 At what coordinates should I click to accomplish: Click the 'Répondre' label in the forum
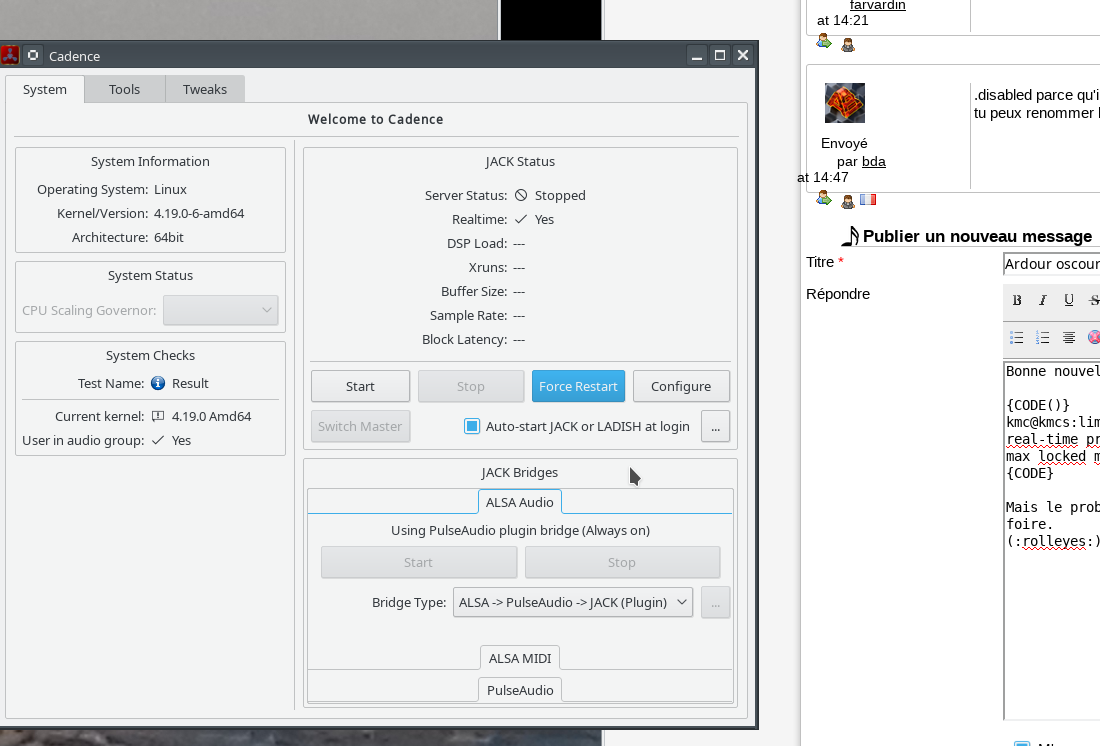pyautogui.click(x=838, y=294)
